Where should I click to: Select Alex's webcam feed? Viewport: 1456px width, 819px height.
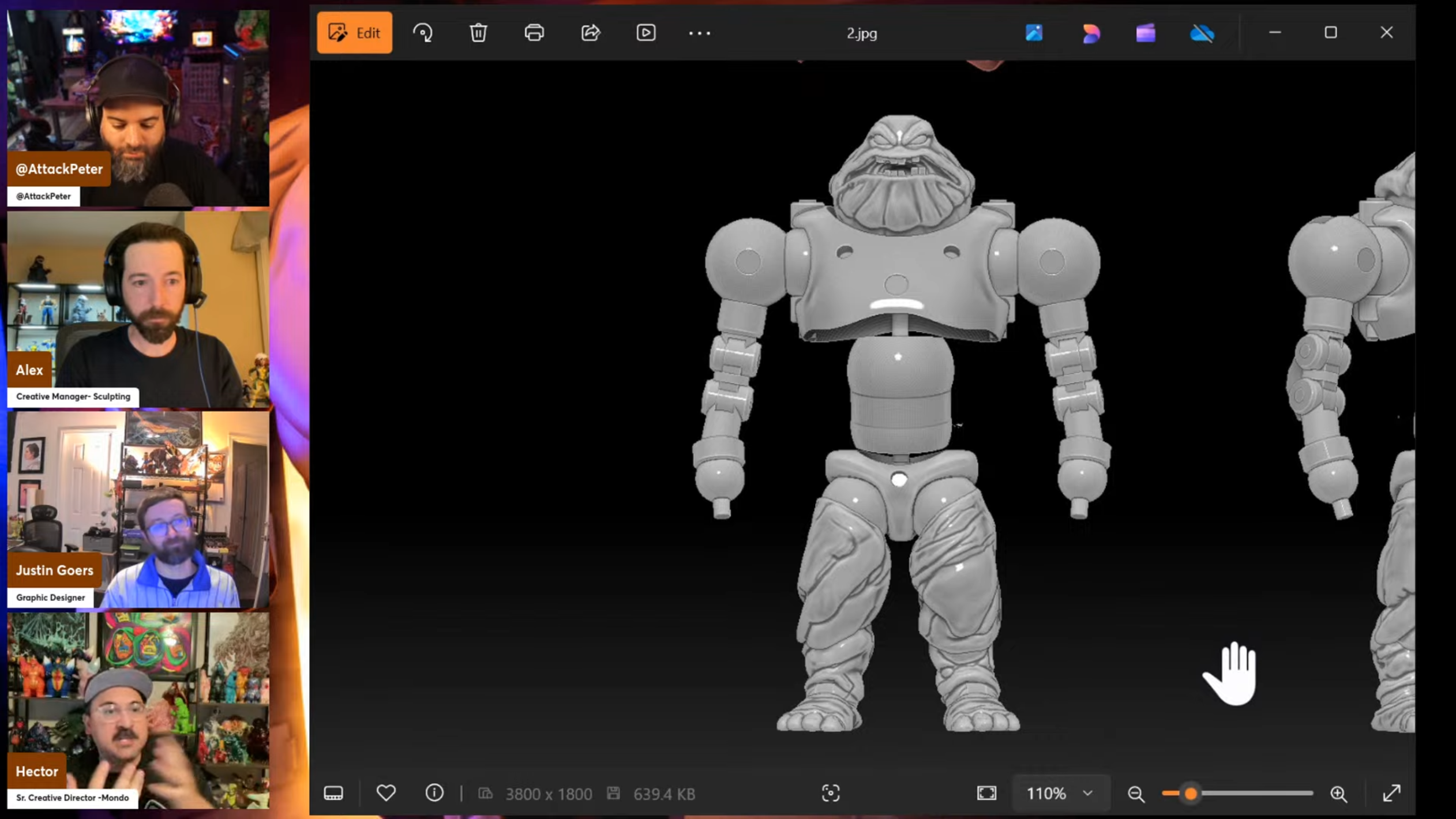click(138, 309)
